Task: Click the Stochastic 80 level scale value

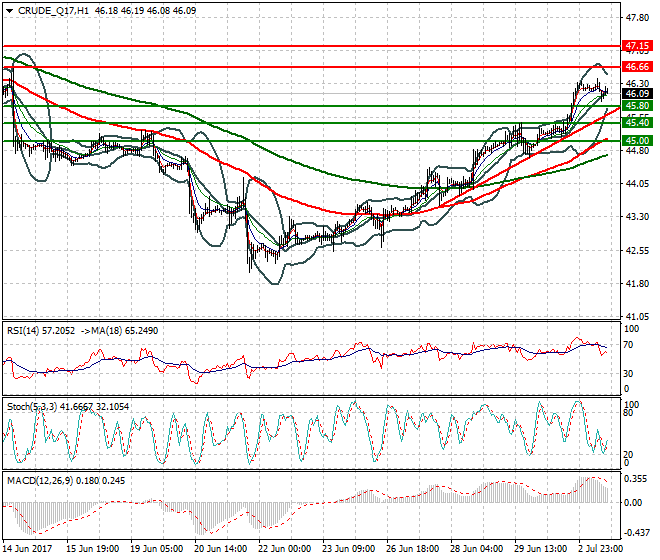Action: click(x=628, y=413)
